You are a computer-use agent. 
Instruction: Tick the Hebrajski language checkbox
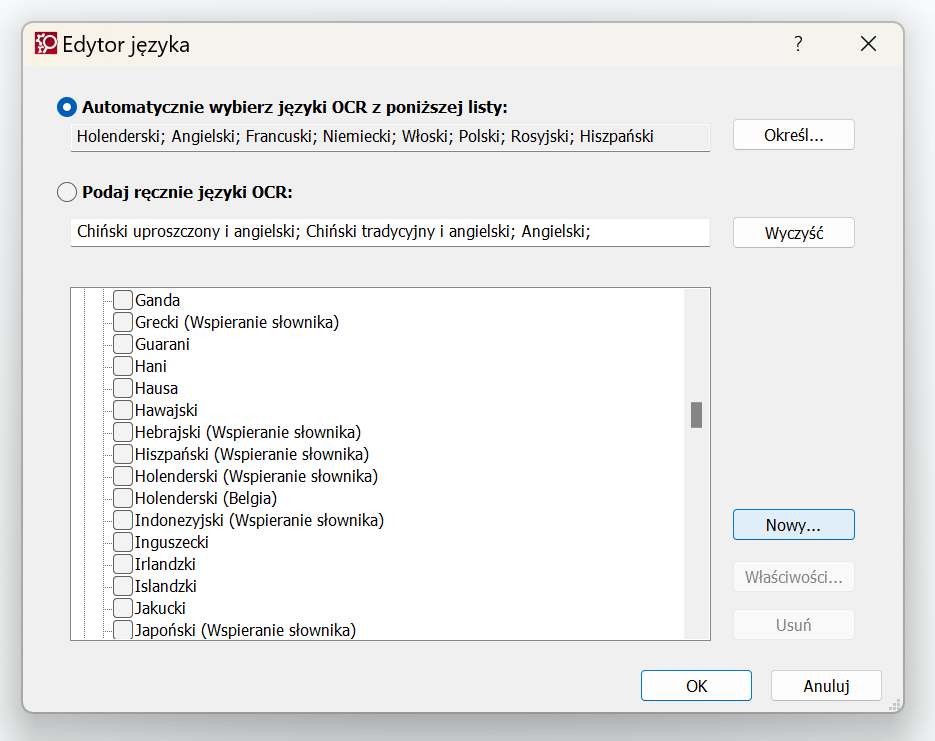click(x=123, y=432)
